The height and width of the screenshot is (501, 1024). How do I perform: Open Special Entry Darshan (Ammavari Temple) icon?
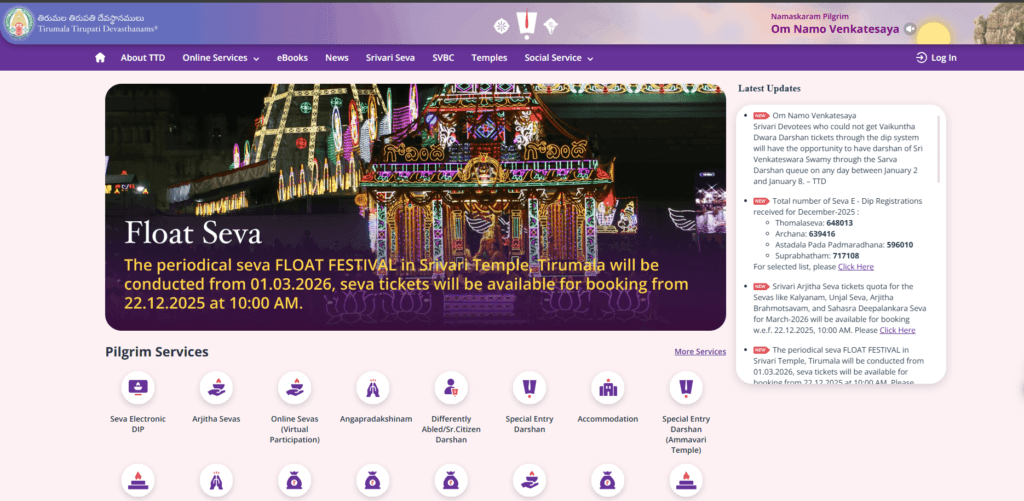[x=686, y=388]
